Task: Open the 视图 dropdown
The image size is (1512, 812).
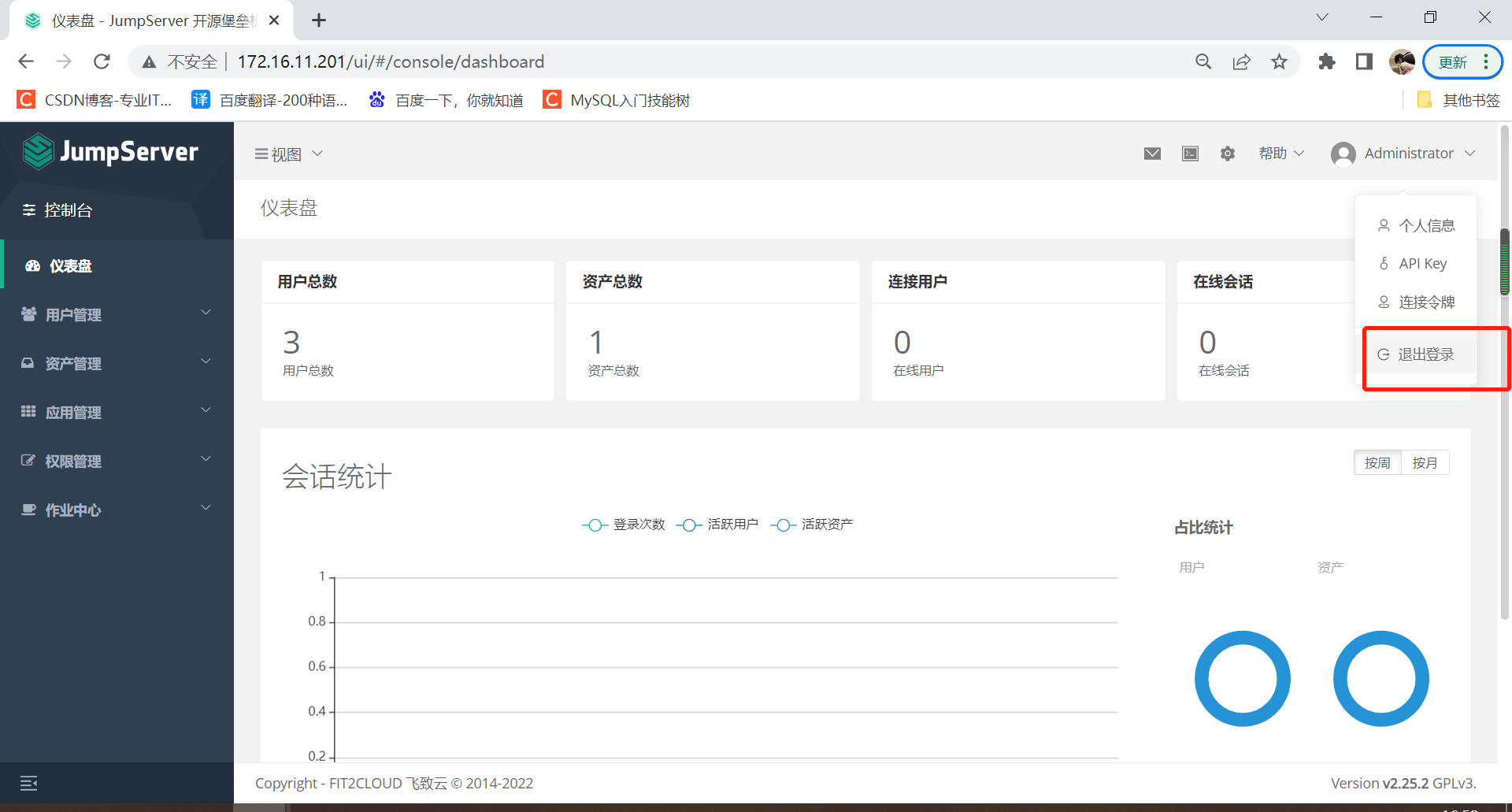Action: 288,154
